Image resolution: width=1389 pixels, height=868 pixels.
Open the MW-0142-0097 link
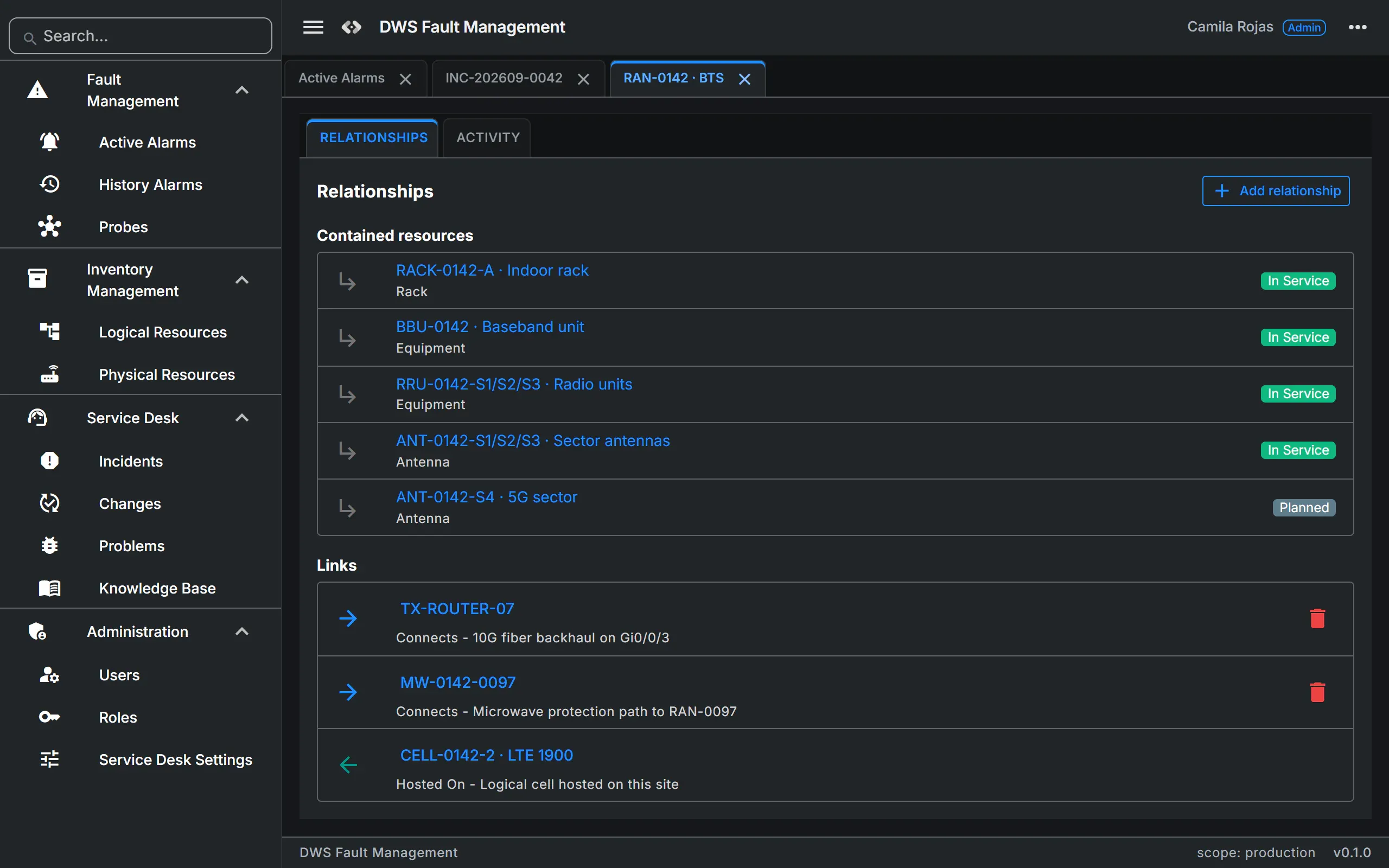tap(457, 682)
